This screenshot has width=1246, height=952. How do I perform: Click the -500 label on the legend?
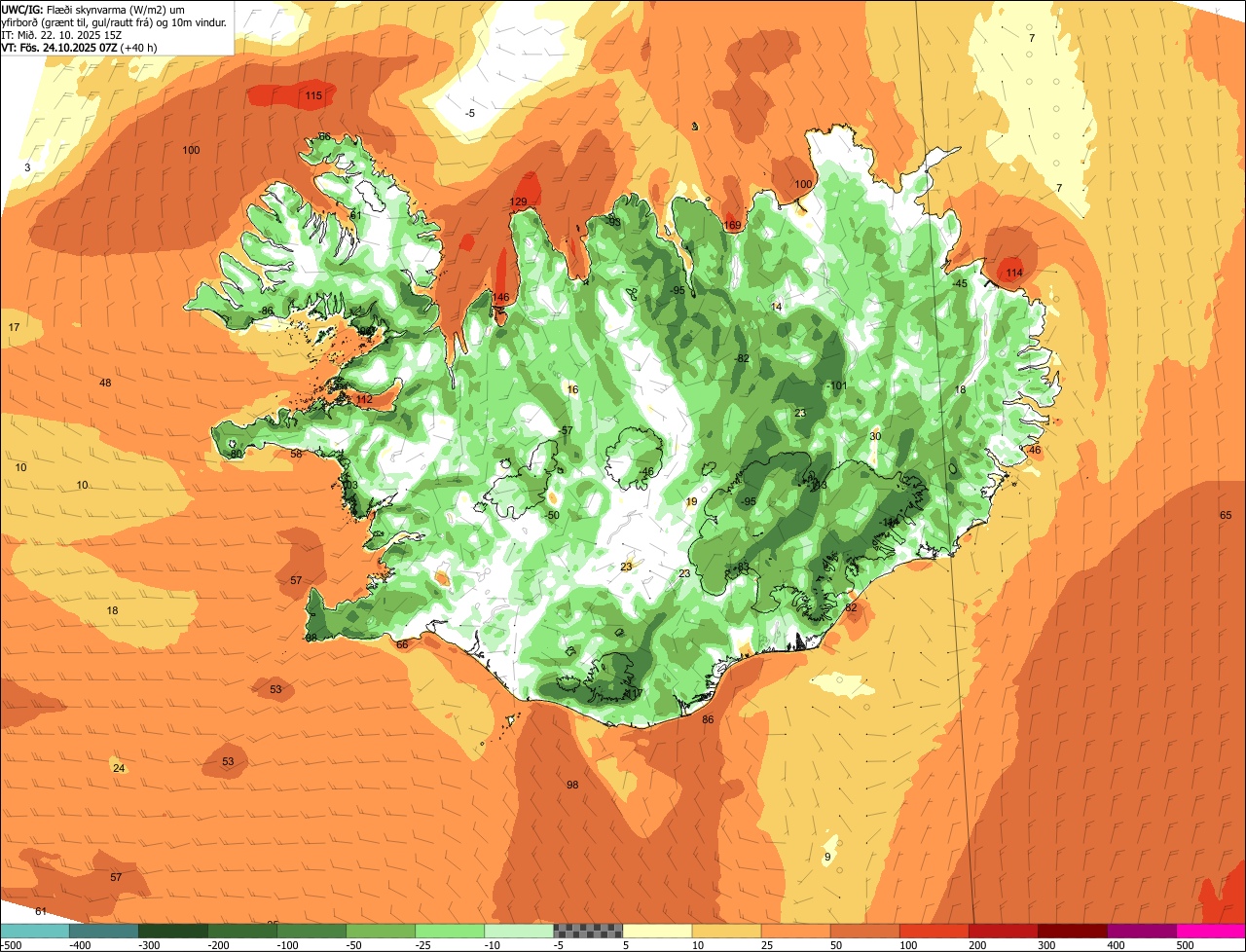point(12,945)
